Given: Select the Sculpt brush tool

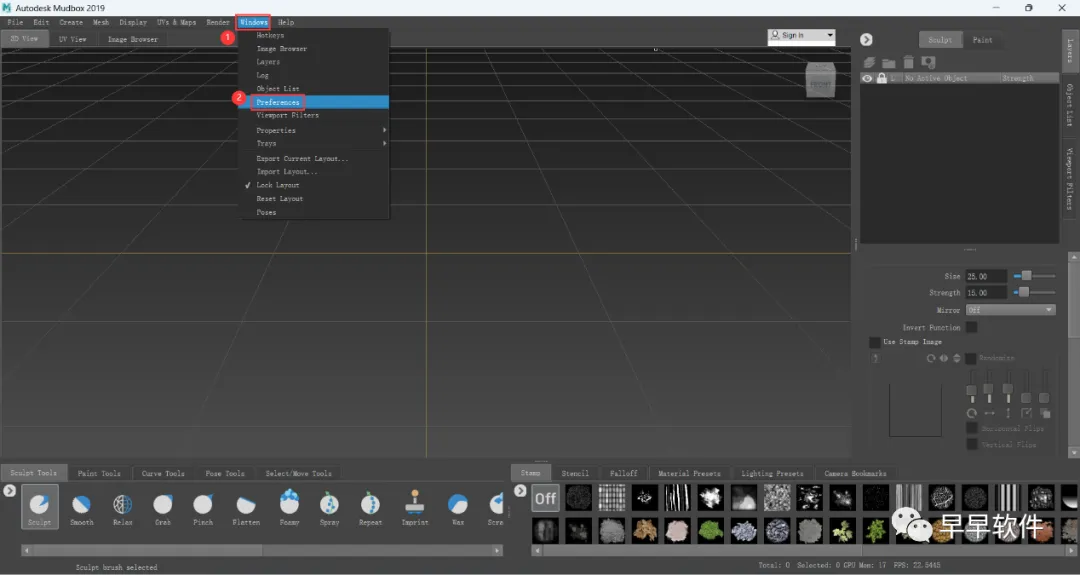Looking at the screenshot, I should (39, 508).
